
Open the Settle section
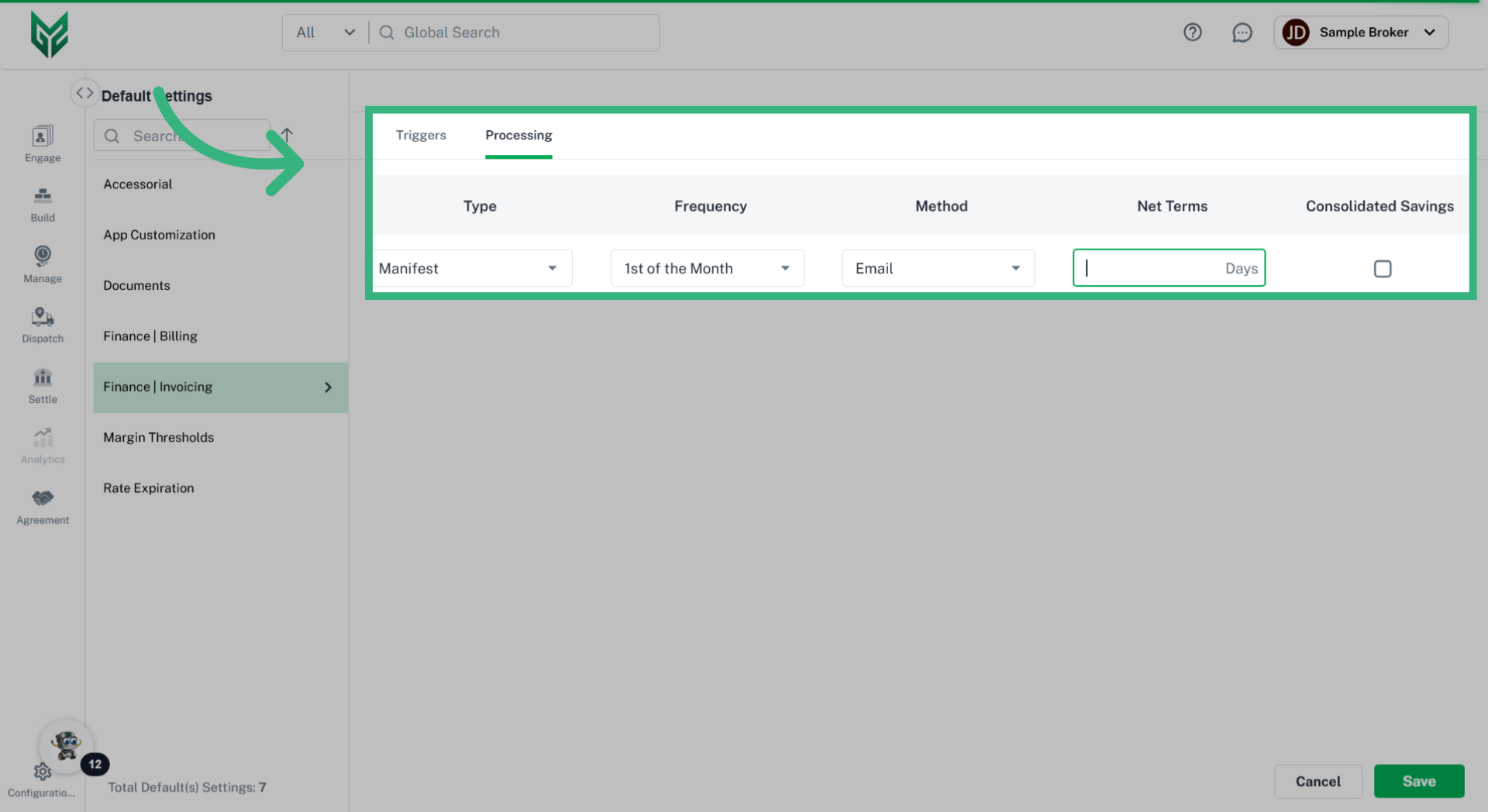43,384
